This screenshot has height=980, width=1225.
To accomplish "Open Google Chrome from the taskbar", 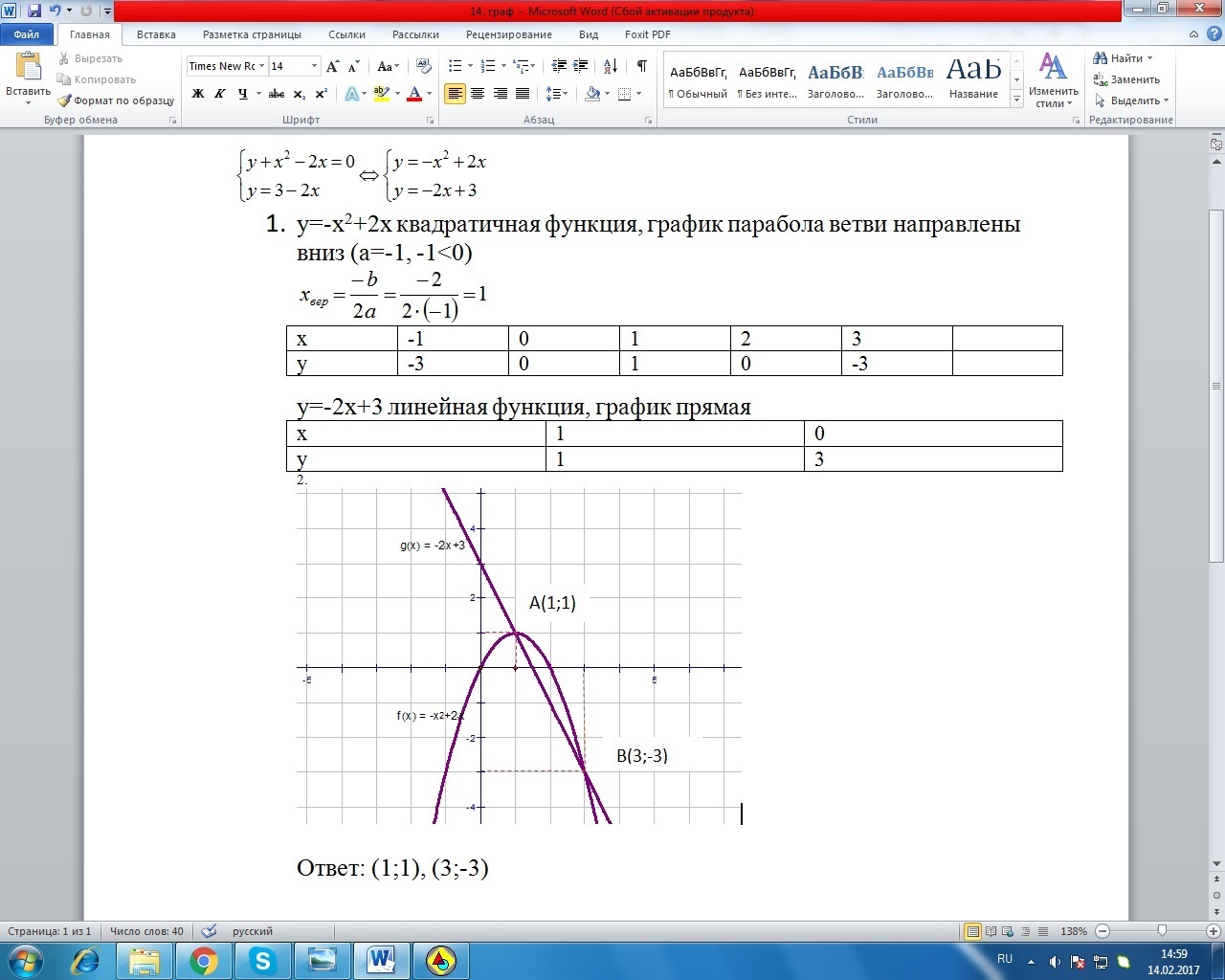I will click(203, 960).
